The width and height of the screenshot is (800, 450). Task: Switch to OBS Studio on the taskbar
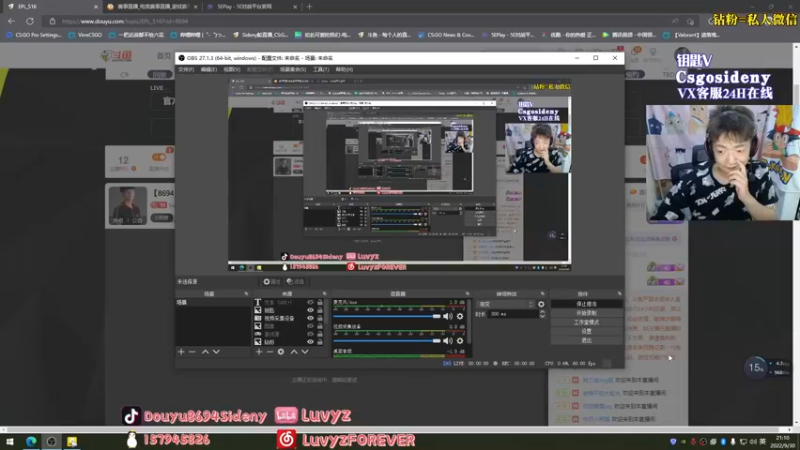click(52, 441)
